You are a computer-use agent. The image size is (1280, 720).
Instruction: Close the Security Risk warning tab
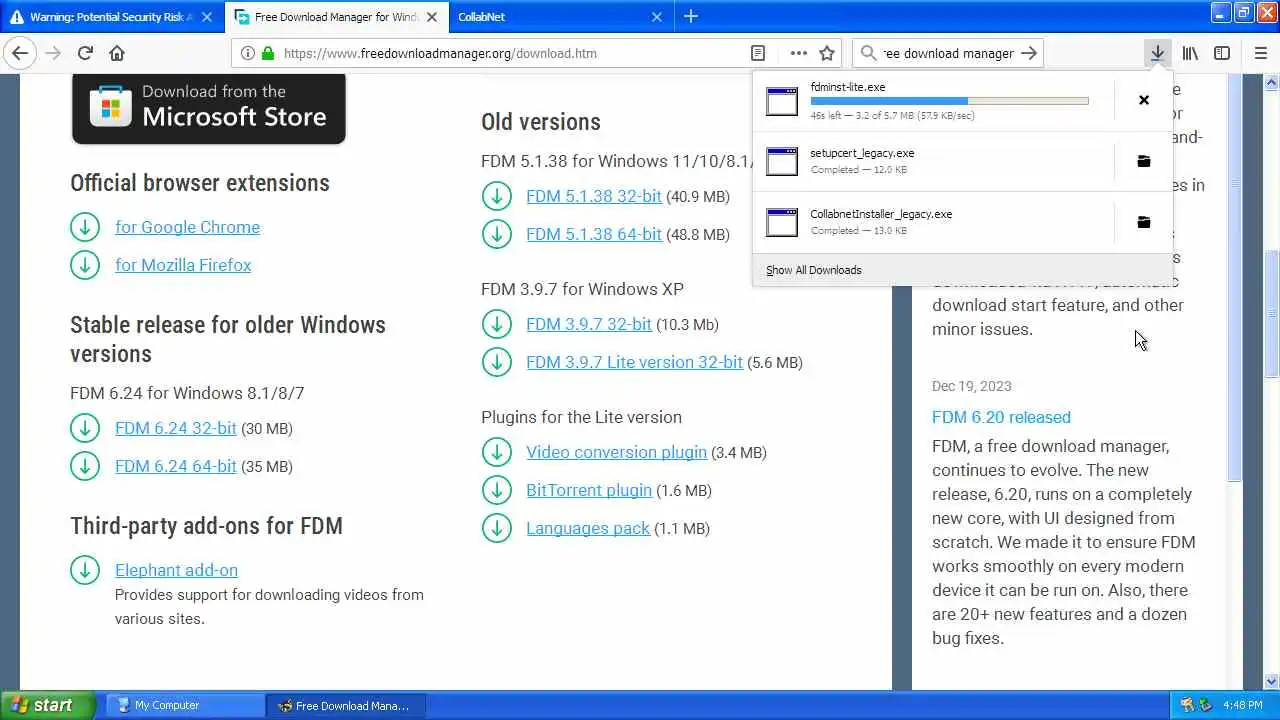[x=207, y=17]
